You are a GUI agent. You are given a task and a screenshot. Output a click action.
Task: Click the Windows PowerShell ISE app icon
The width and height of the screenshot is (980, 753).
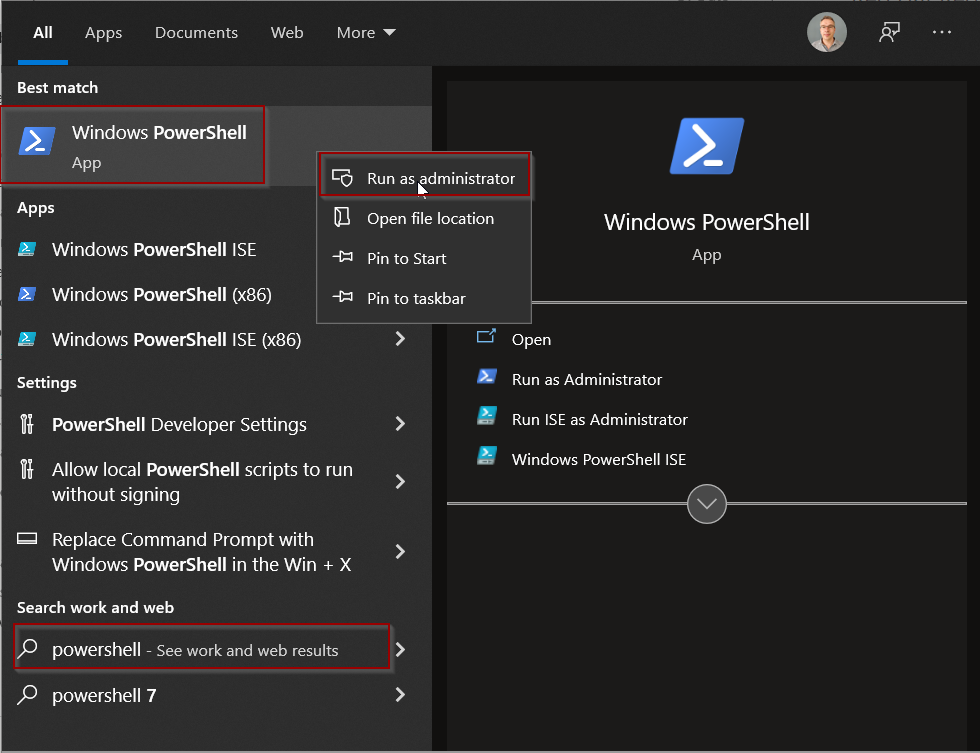26,249
